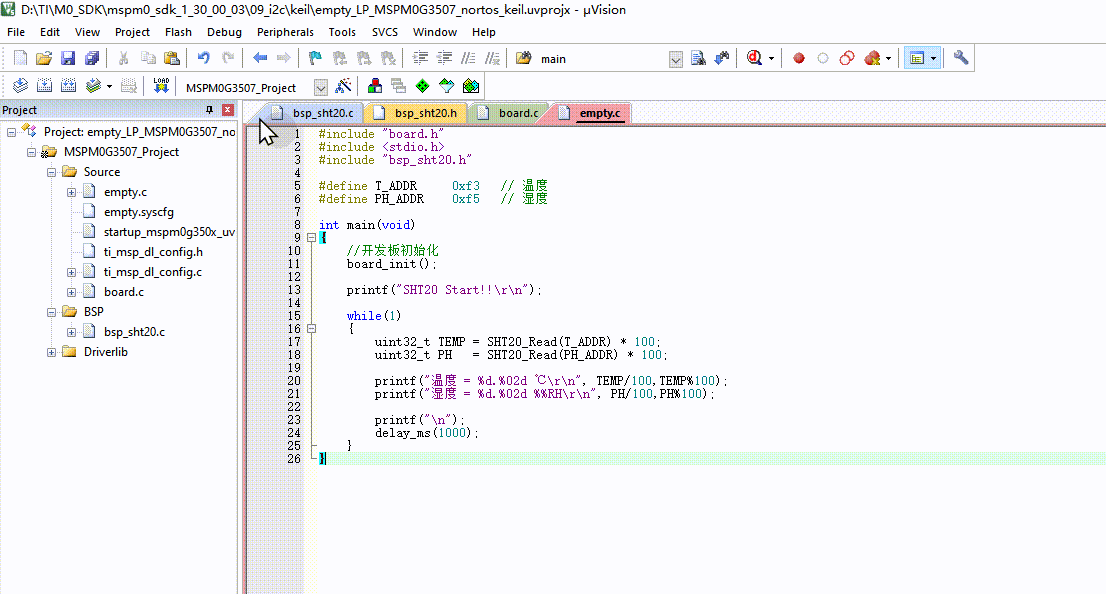Indent the selected lines
Image resolution: width=1106 pixels, height=594 pixels.
coord(420,59)
